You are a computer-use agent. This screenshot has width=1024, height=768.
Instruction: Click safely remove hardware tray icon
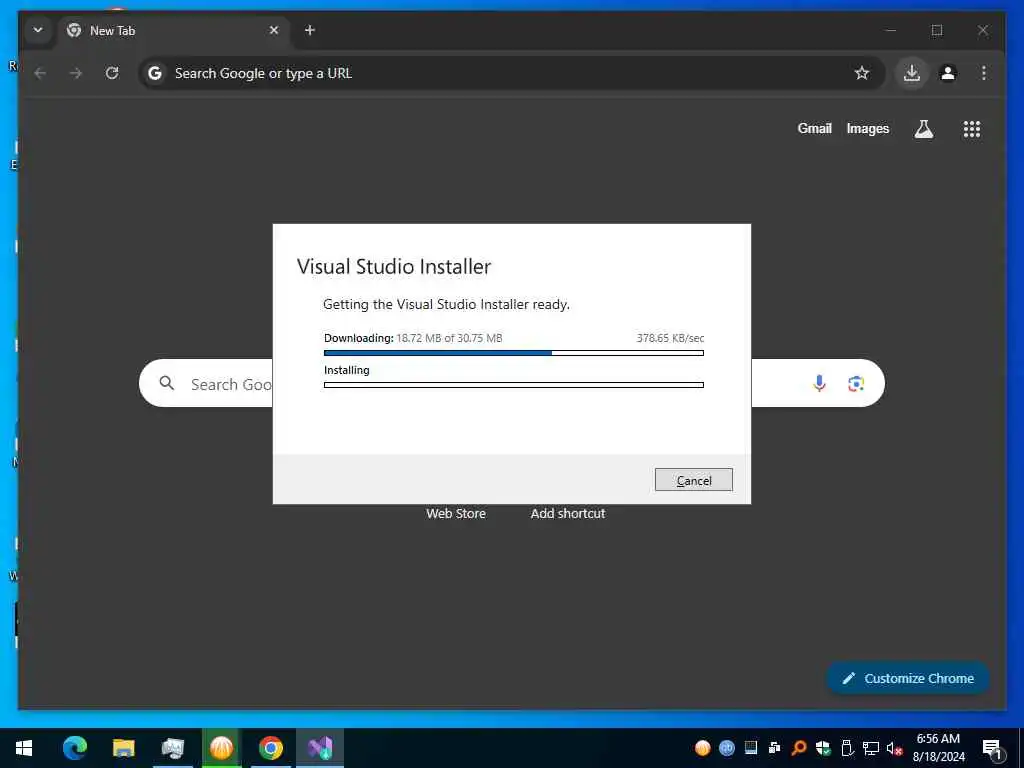pos(847,748)
